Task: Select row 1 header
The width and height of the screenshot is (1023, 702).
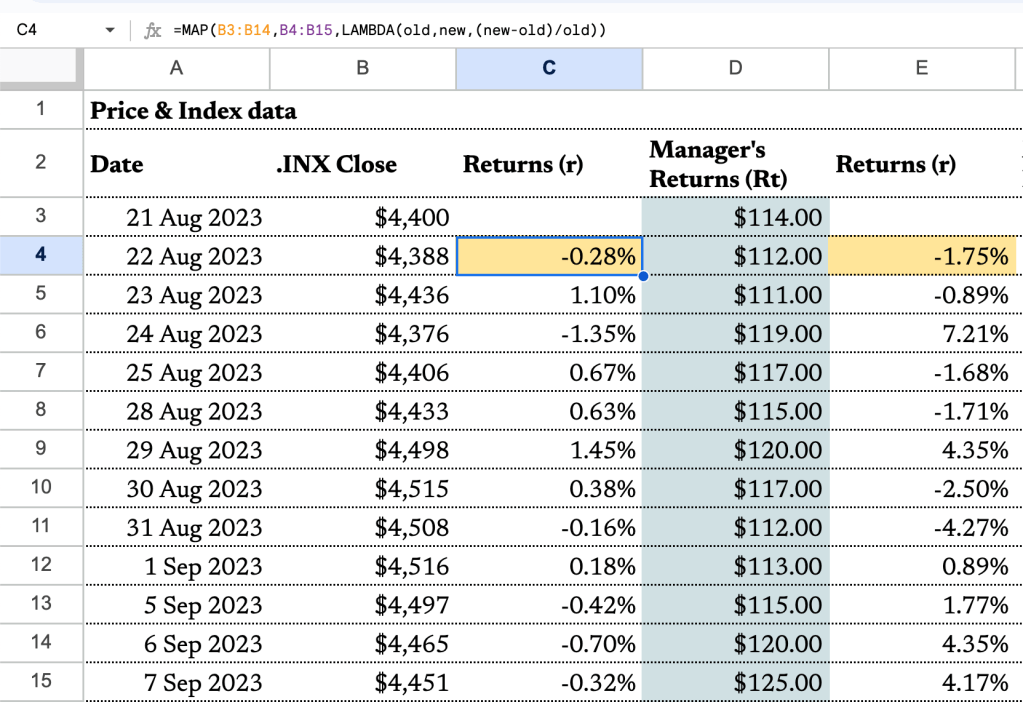Action: [x=41, y=109]
